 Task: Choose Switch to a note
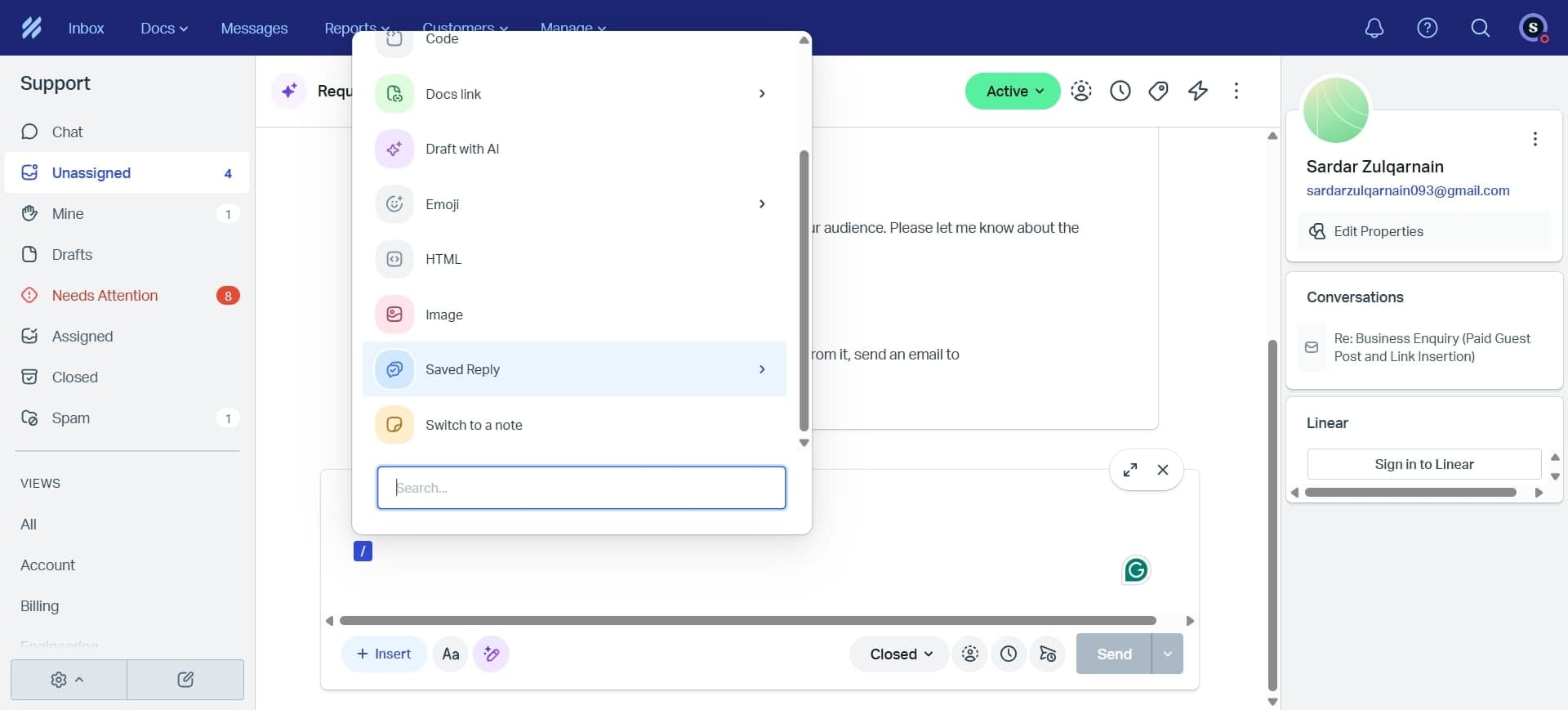click(x=574, y=425)
